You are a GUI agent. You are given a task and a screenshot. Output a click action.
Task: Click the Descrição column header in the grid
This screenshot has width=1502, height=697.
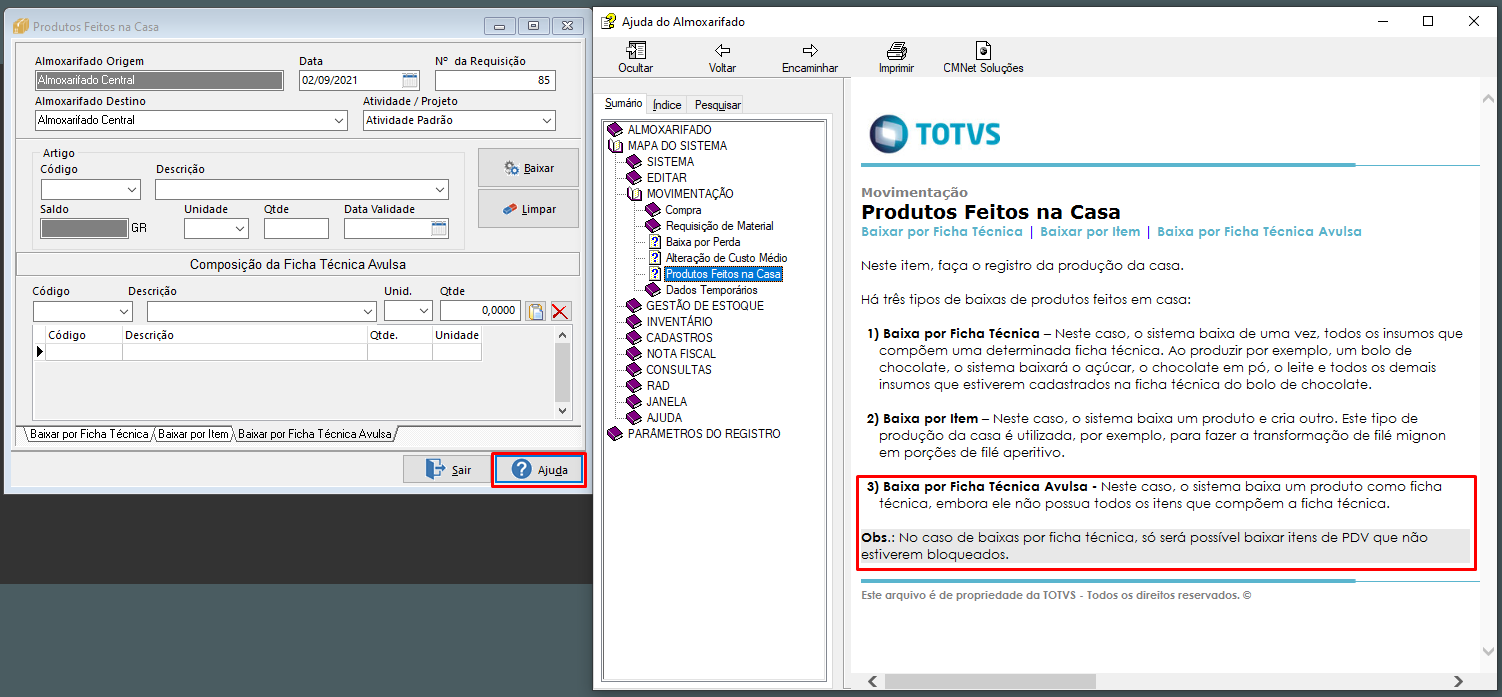[x=244, y=335]
